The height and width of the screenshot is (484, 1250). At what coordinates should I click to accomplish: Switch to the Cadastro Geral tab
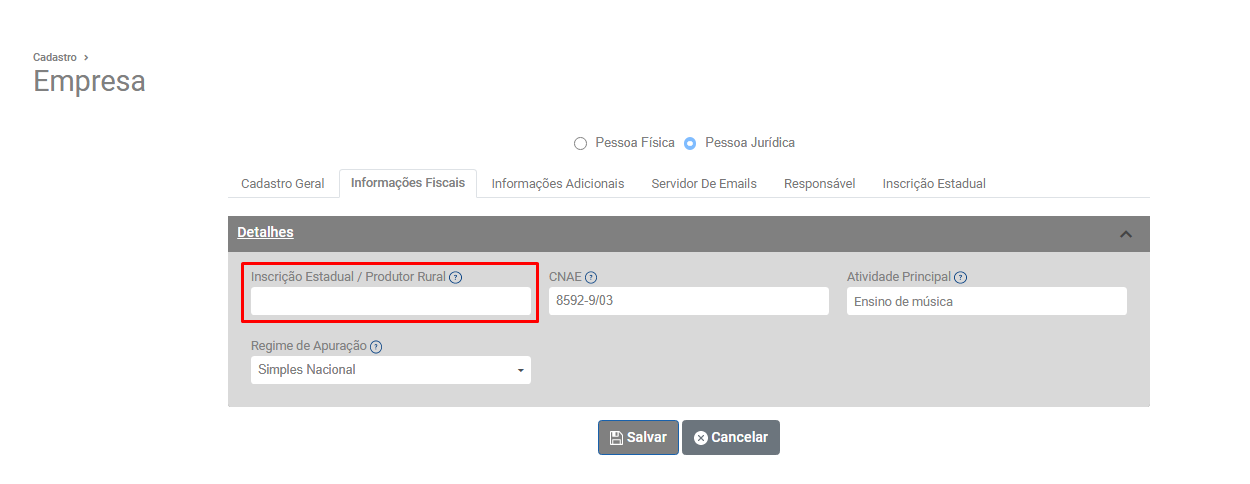pos(283,184)
